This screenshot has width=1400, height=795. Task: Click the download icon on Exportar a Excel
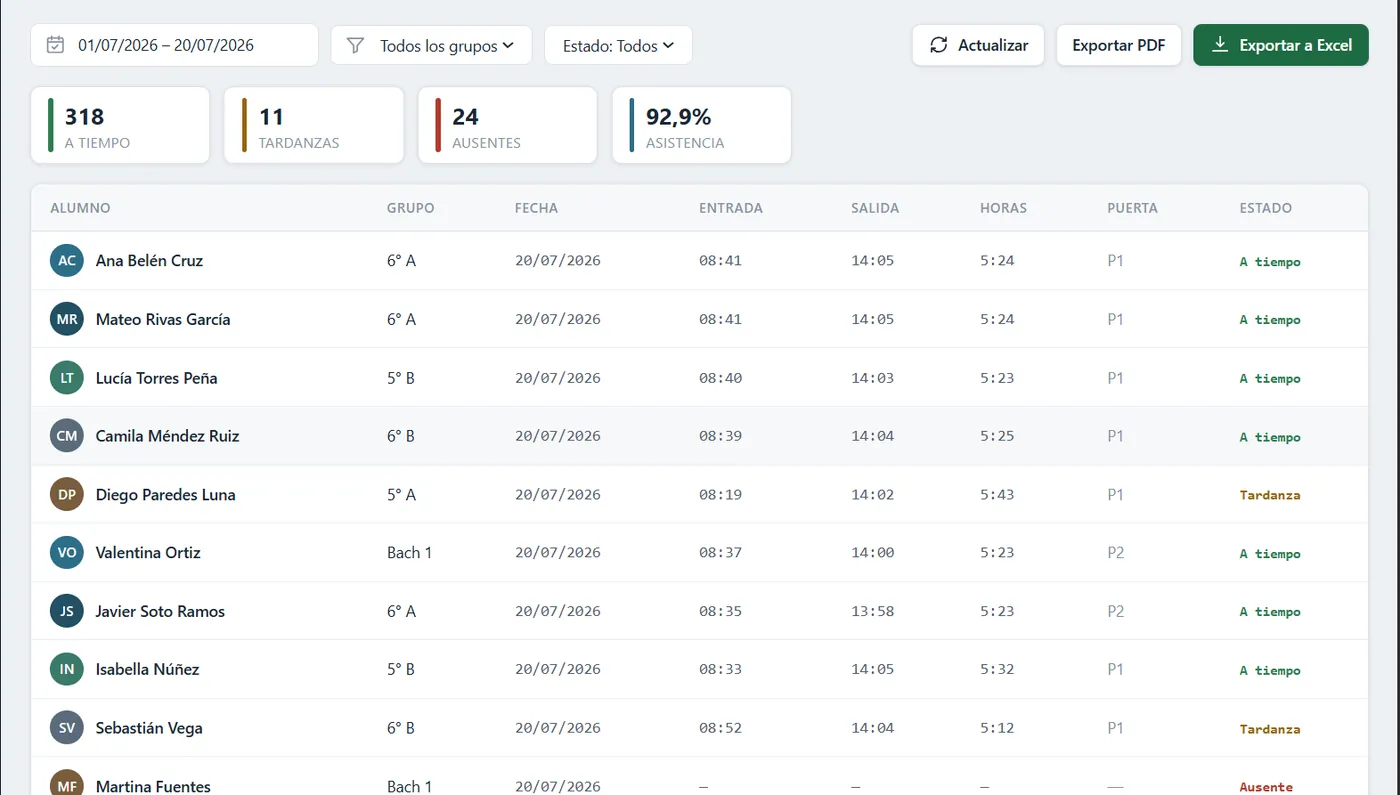pos(1219,45)
